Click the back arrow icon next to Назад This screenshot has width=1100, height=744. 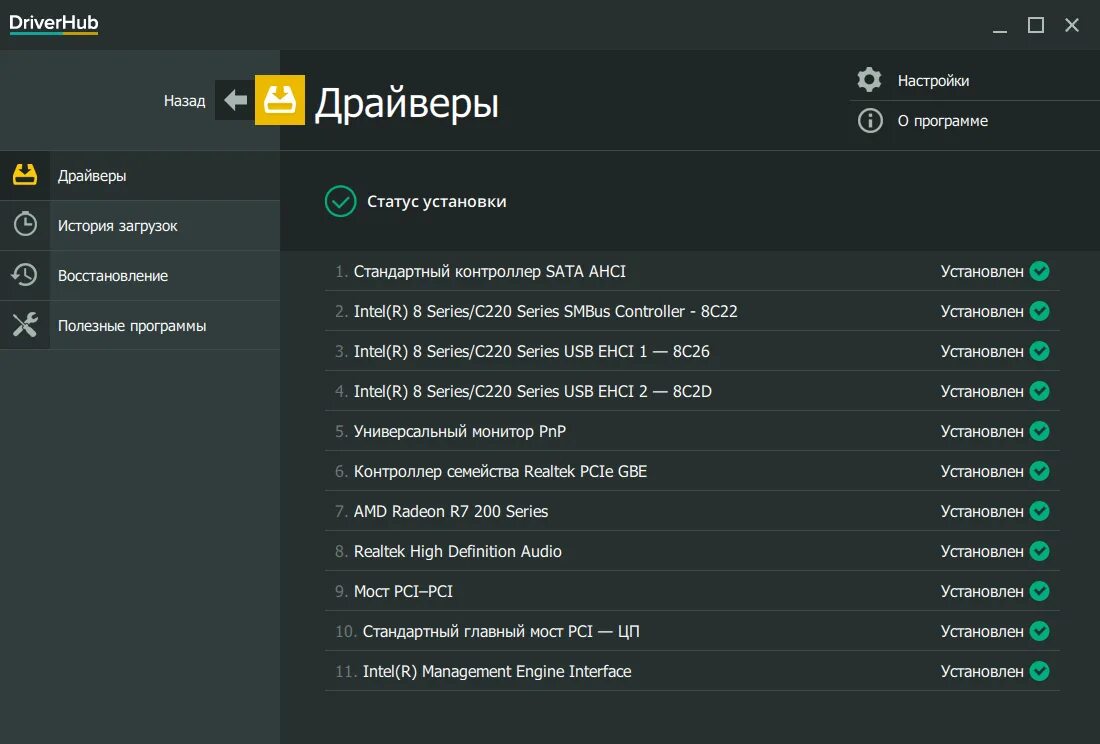click(235, 100)
